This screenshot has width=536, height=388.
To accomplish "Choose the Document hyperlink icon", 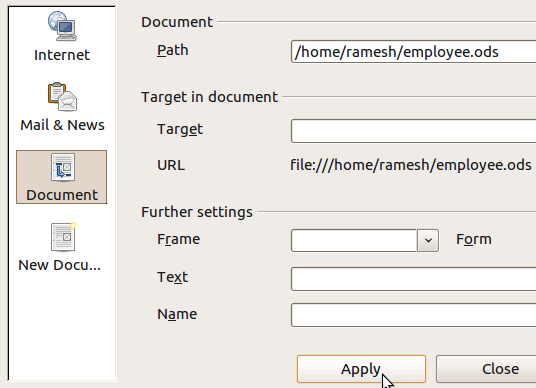I will pos(63,168).
